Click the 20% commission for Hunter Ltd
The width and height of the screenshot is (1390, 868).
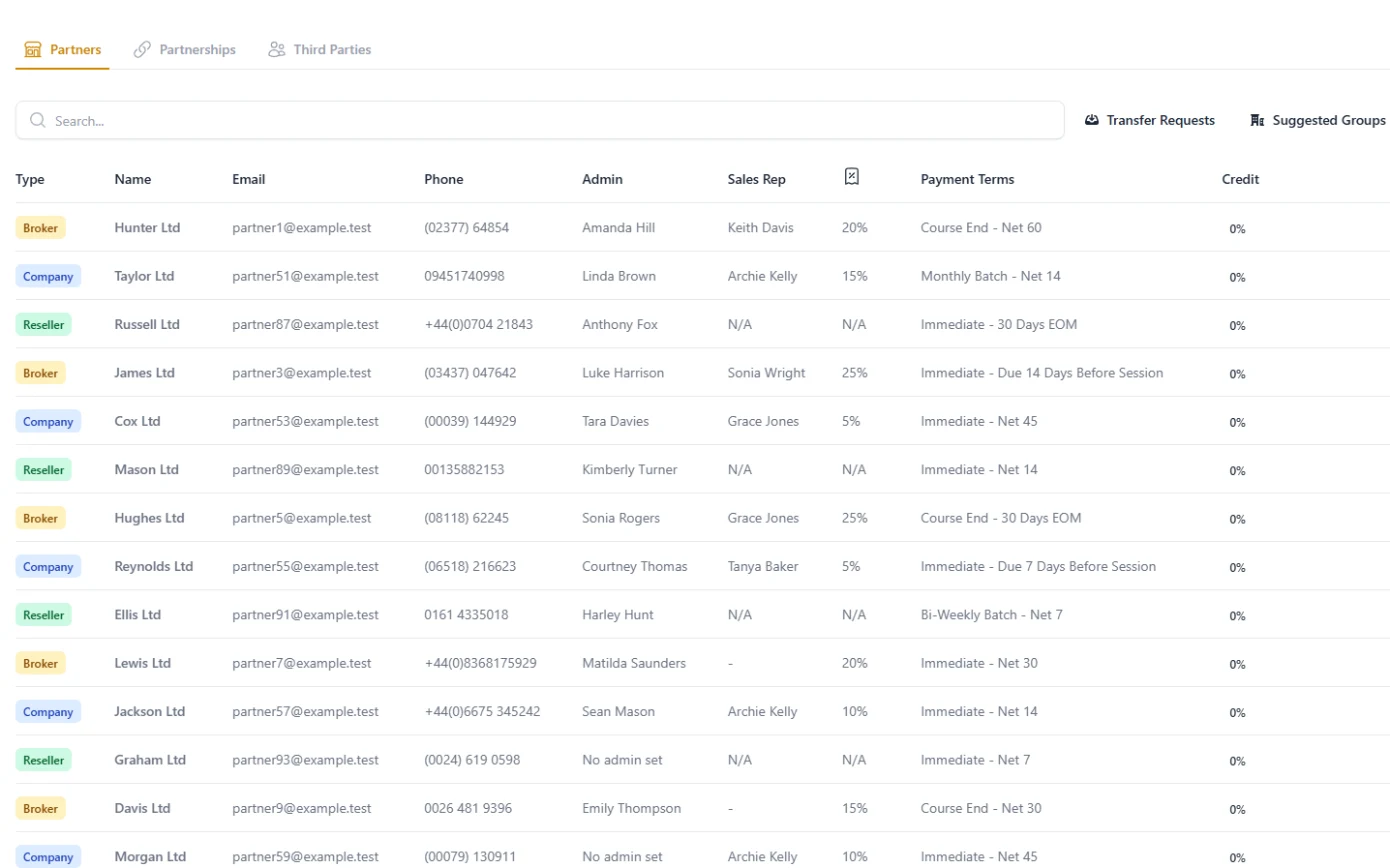[x=855, y=228]
